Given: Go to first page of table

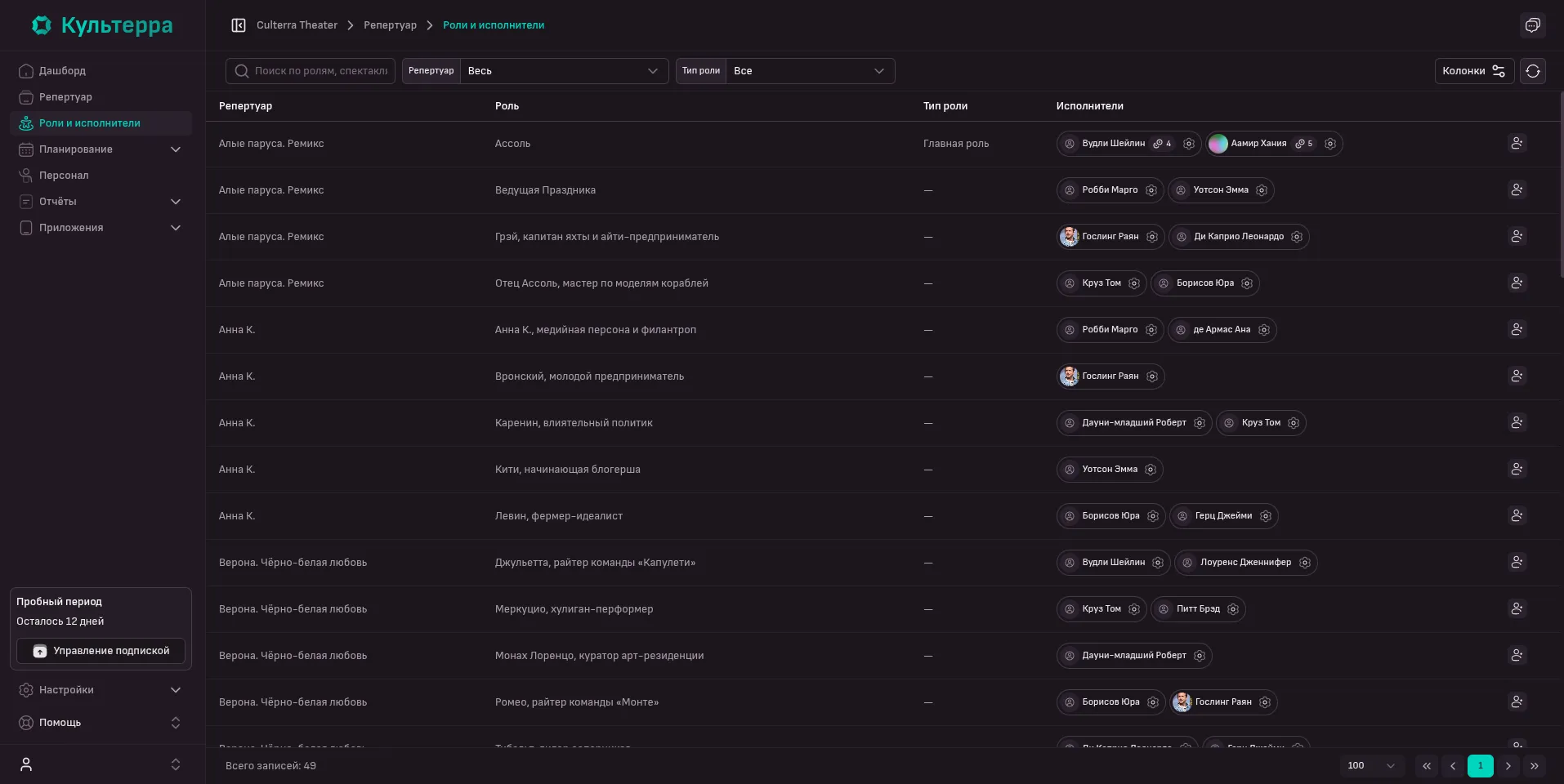Looking at the screenshot, I should (x=1427, y=766).
